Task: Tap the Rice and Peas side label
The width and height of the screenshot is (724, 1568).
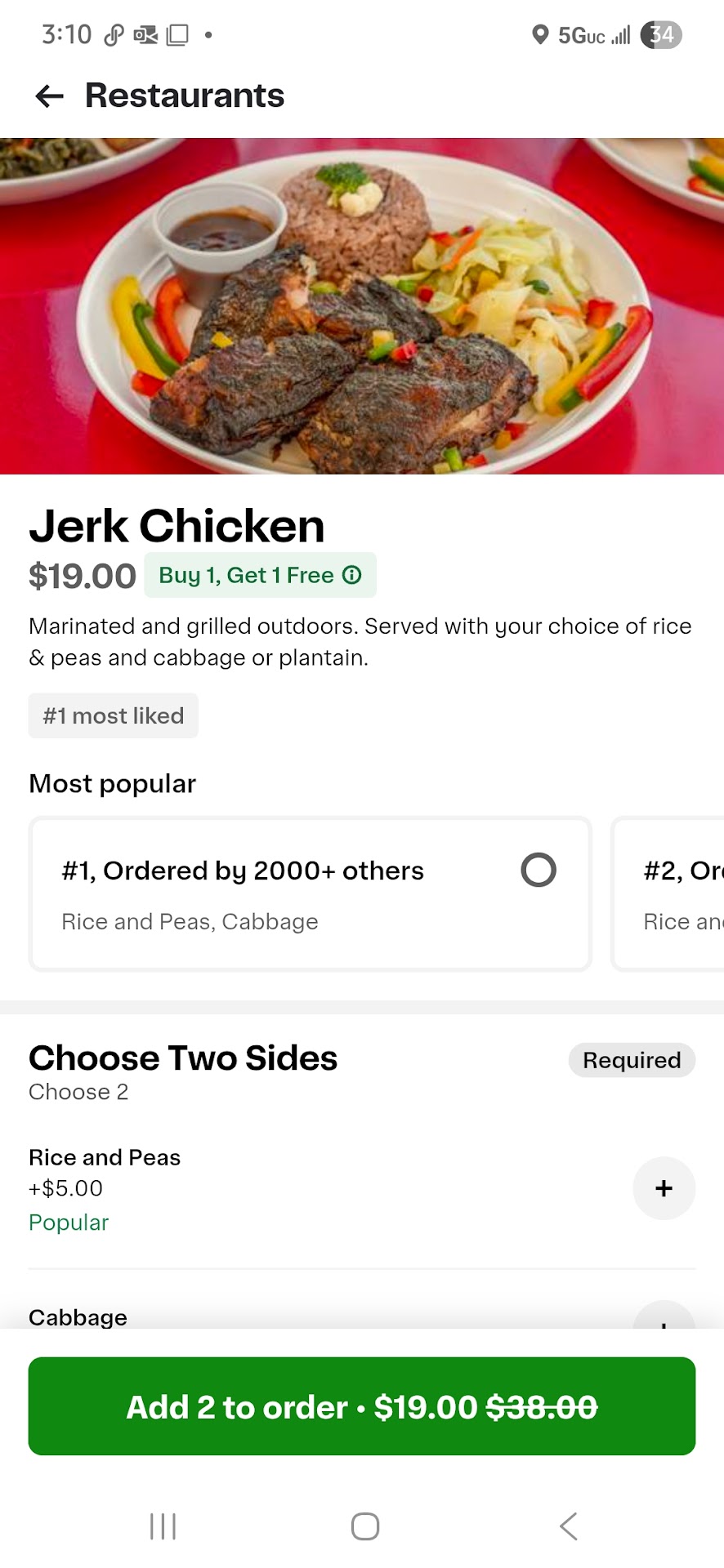Action: coord(105,1157)
